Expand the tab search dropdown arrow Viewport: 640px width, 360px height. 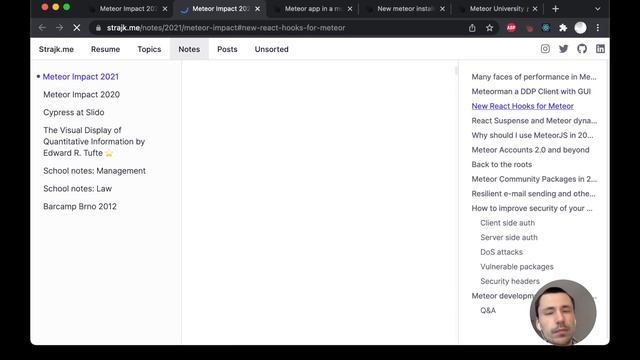[597, 9]
